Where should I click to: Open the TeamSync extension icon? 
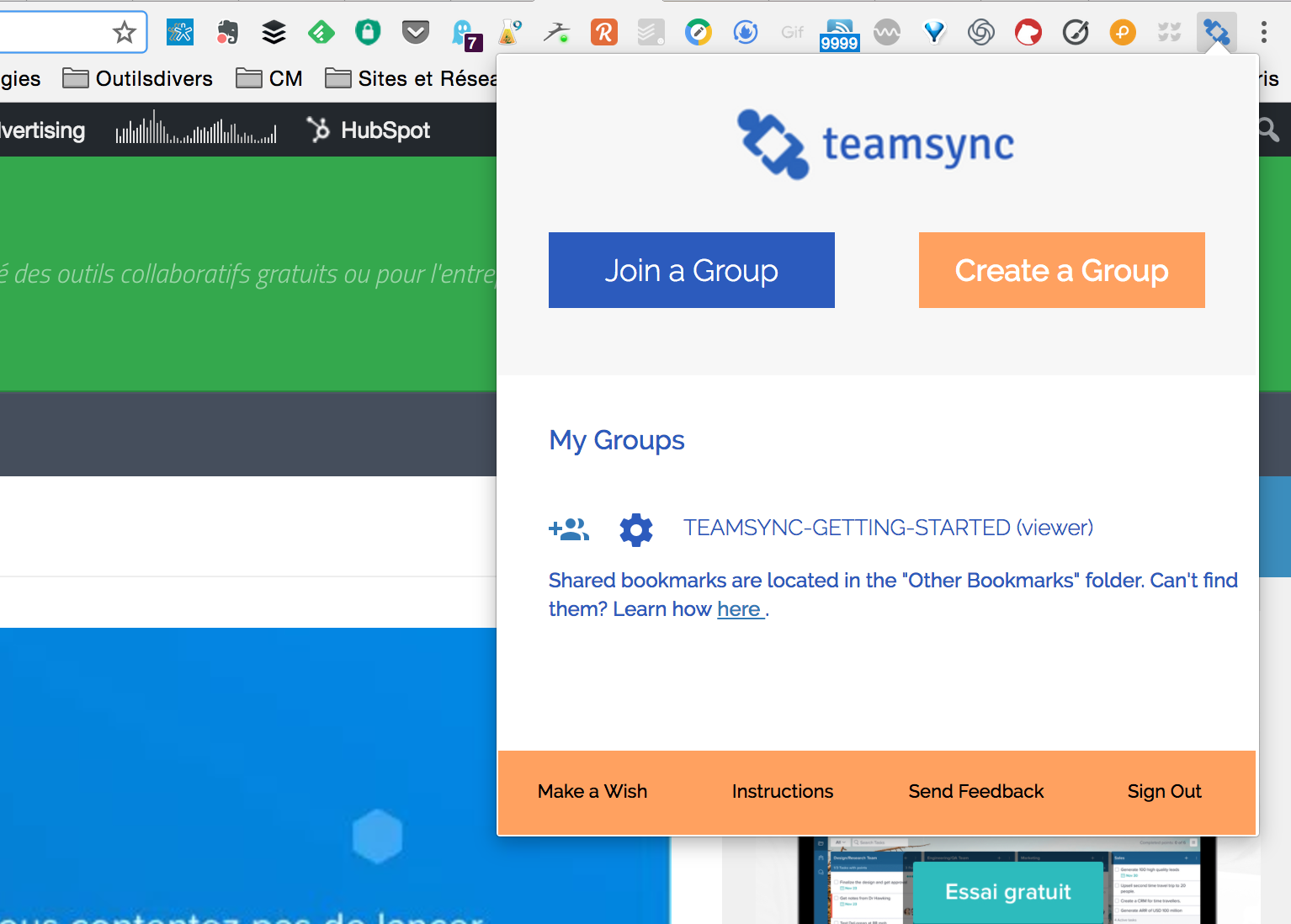[x=1216, y=32]
